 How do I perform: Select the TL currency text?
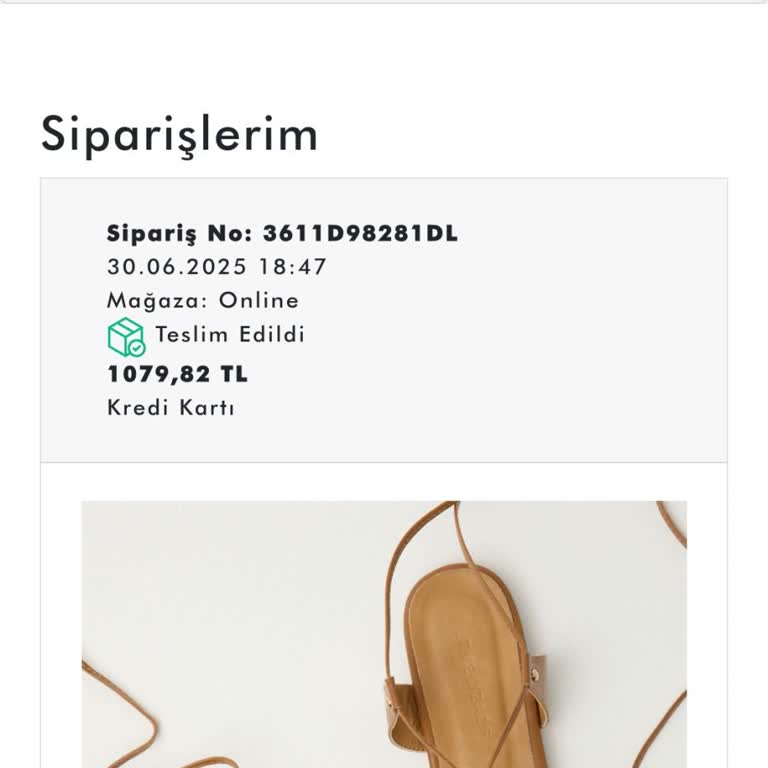pos(234,374)
